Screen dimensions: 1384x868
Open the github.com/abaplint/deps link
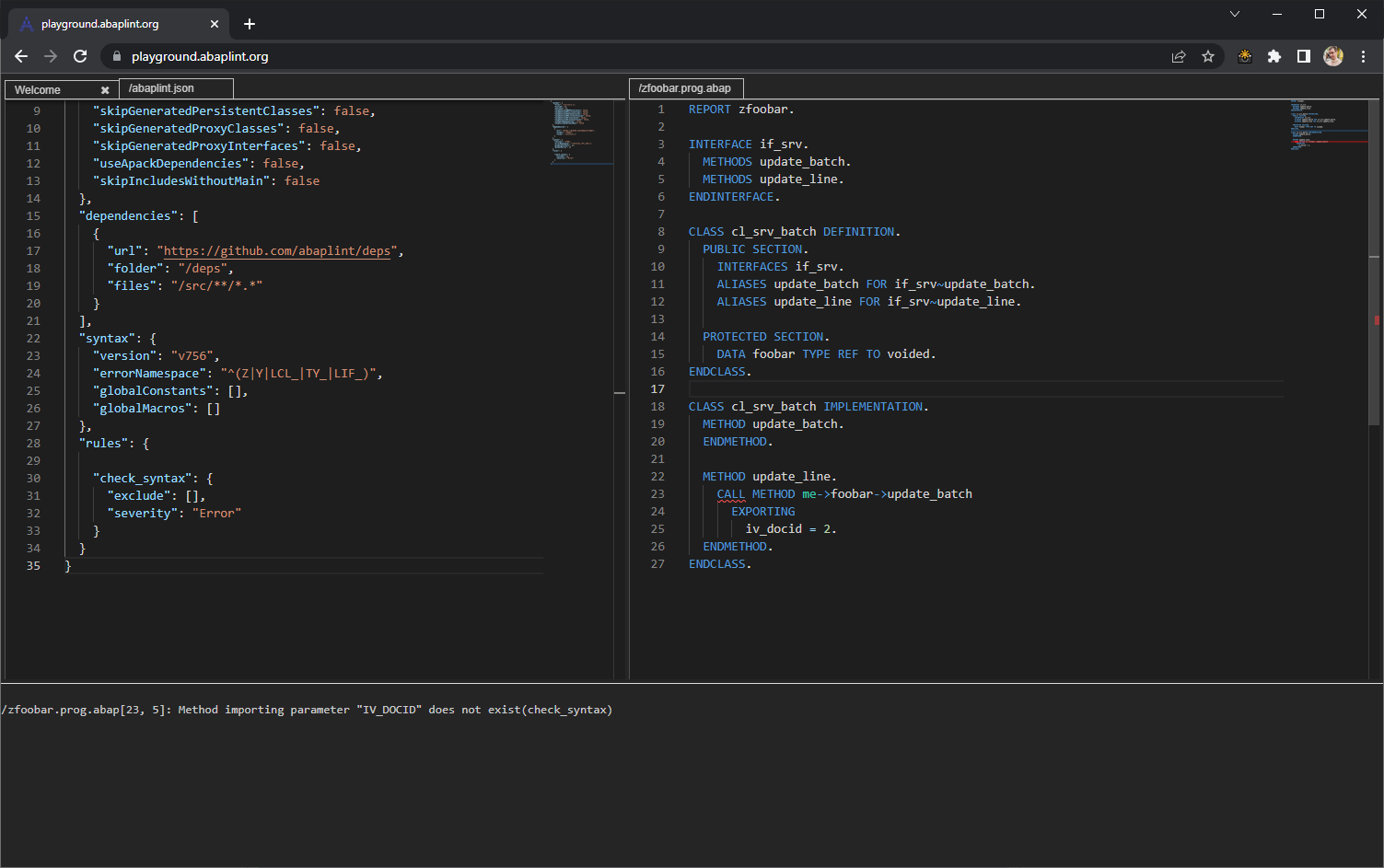[x=276, y=249]
